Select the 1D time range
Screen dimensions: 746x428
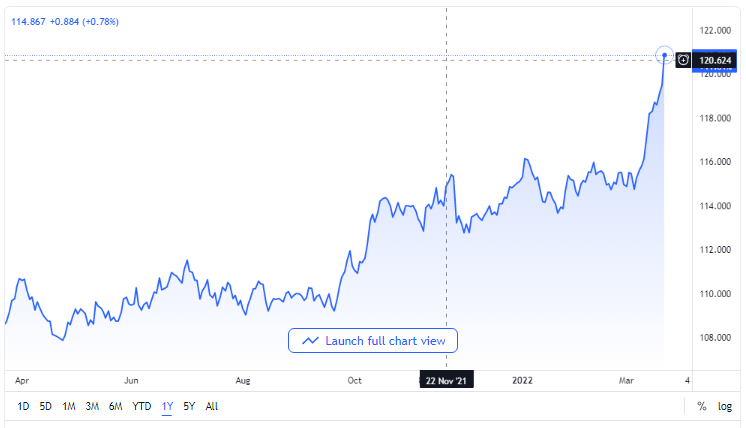tap(25, 407)
